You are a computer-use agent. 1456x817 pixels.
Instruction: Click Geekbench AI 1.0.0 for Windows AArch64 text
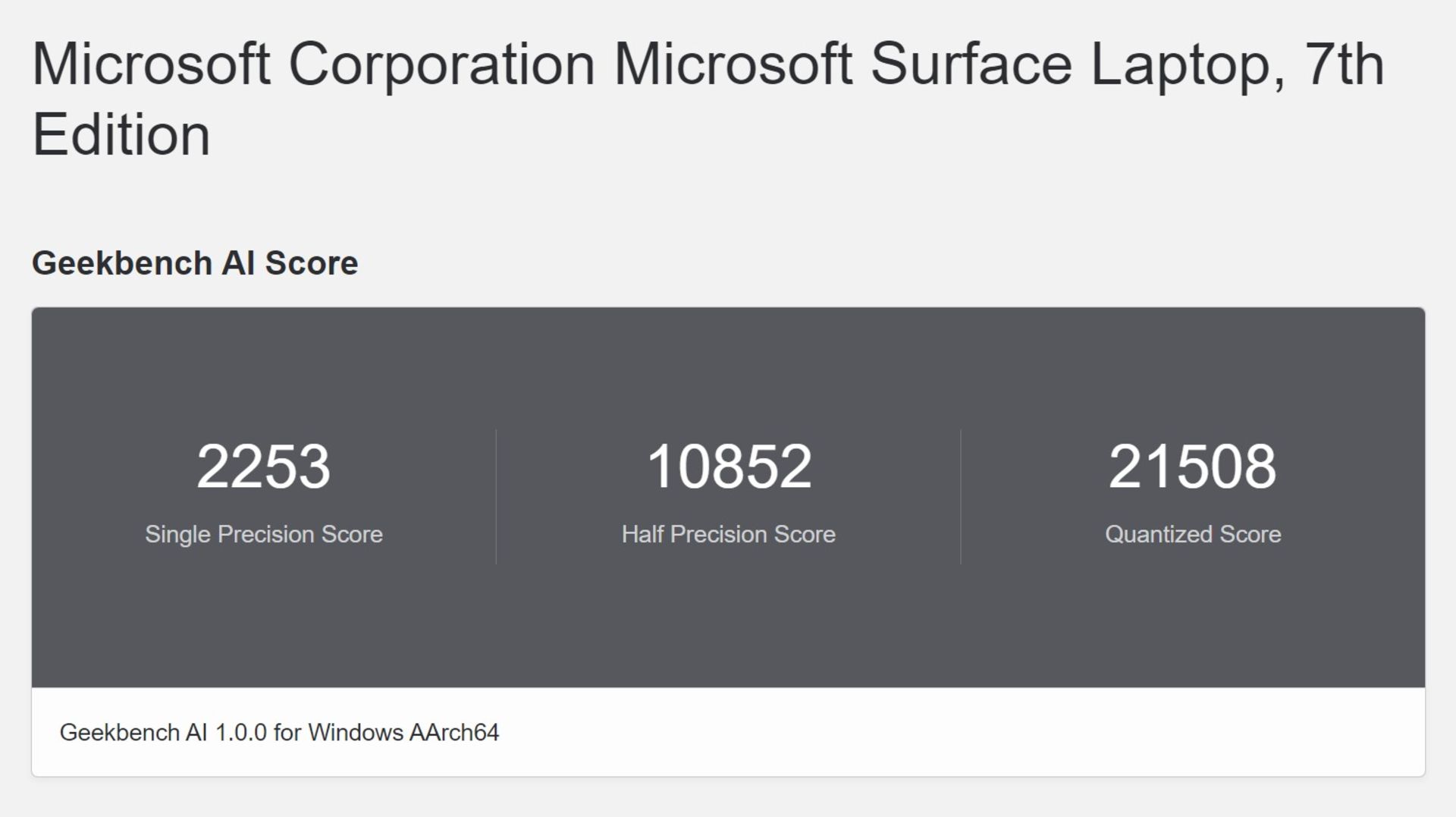279,732
